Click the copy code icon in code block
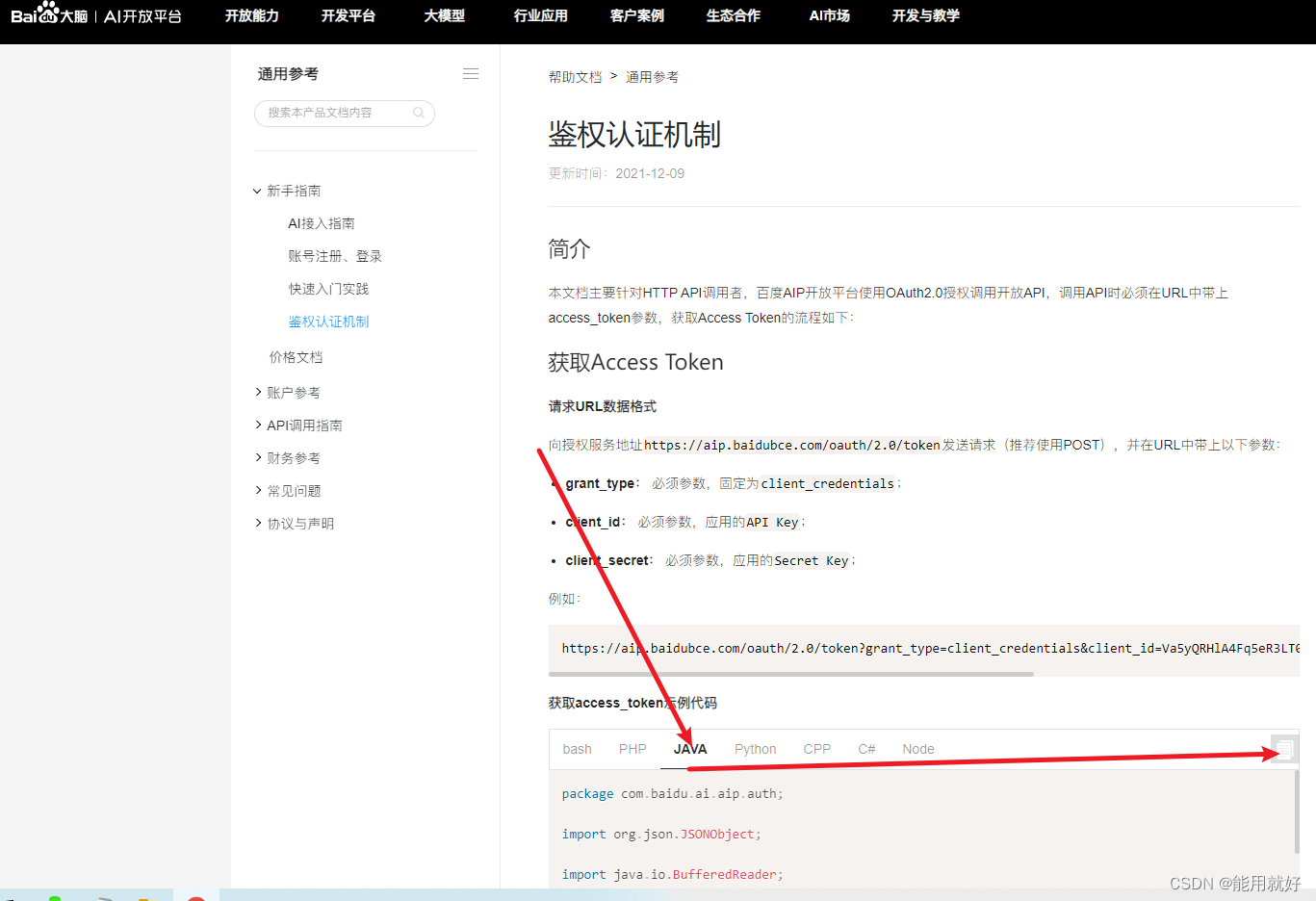1316x901 pixels. (x=1284, y=749)
